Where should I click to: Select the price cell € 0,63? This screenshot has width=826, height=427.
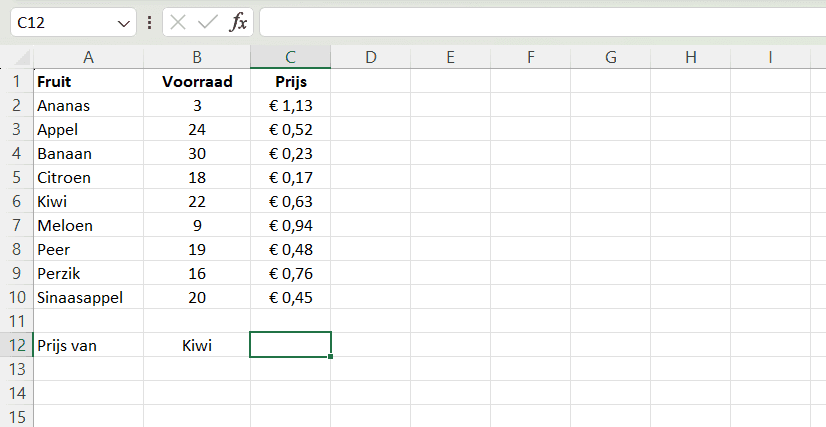(x=290, y=201)
